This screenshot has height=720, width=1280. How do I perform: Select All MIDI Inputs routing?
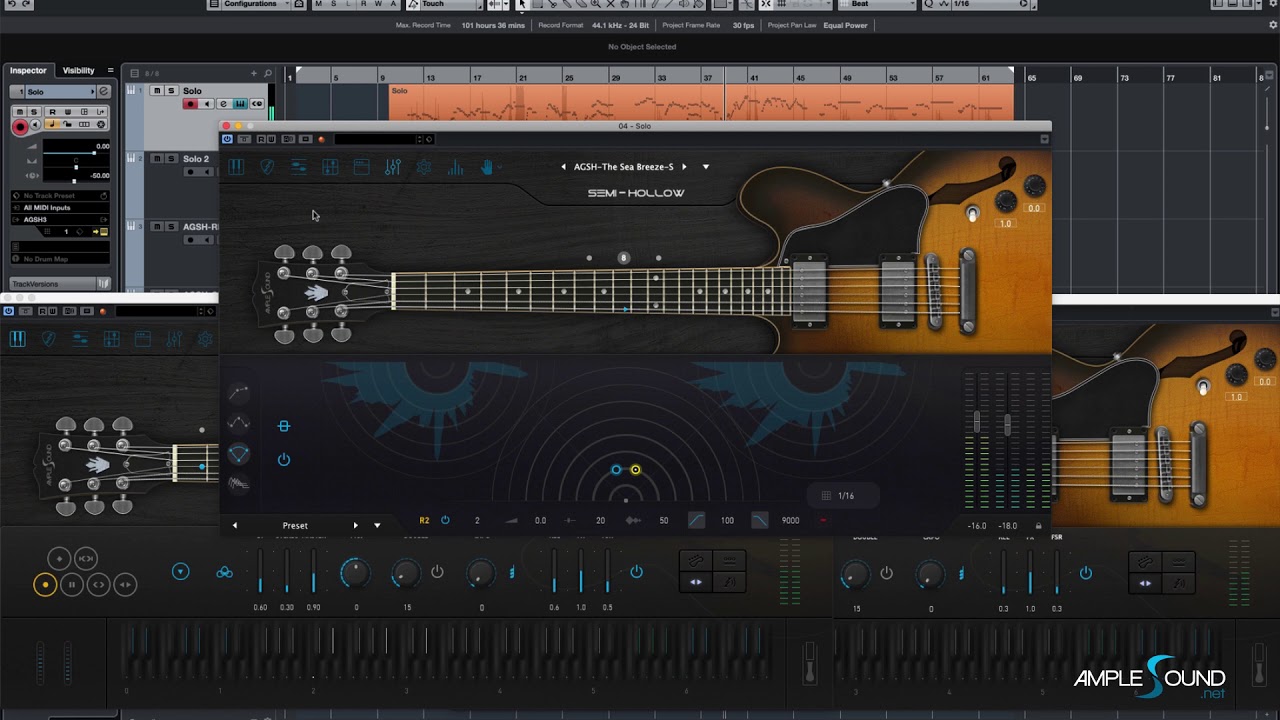pyautogui.click(x=60, y=208)
